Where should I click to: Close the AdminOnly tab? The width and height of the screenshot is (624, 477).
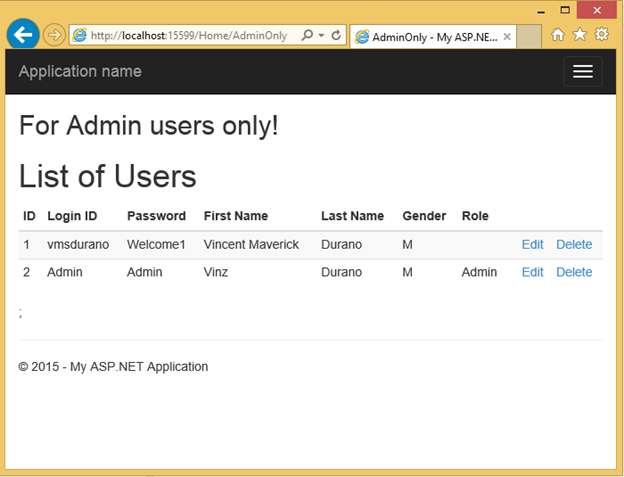point(508,36)
